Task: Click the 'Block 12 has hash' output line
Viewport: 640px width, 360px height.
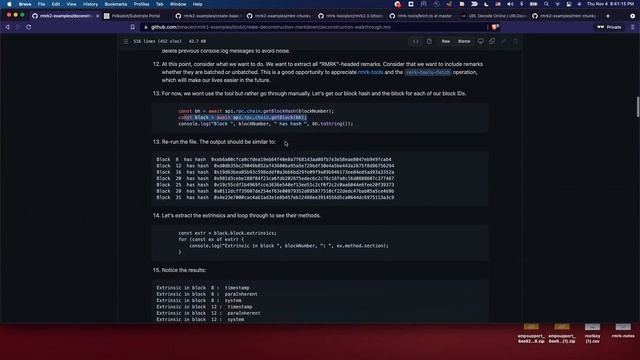Action: point(275,166)
